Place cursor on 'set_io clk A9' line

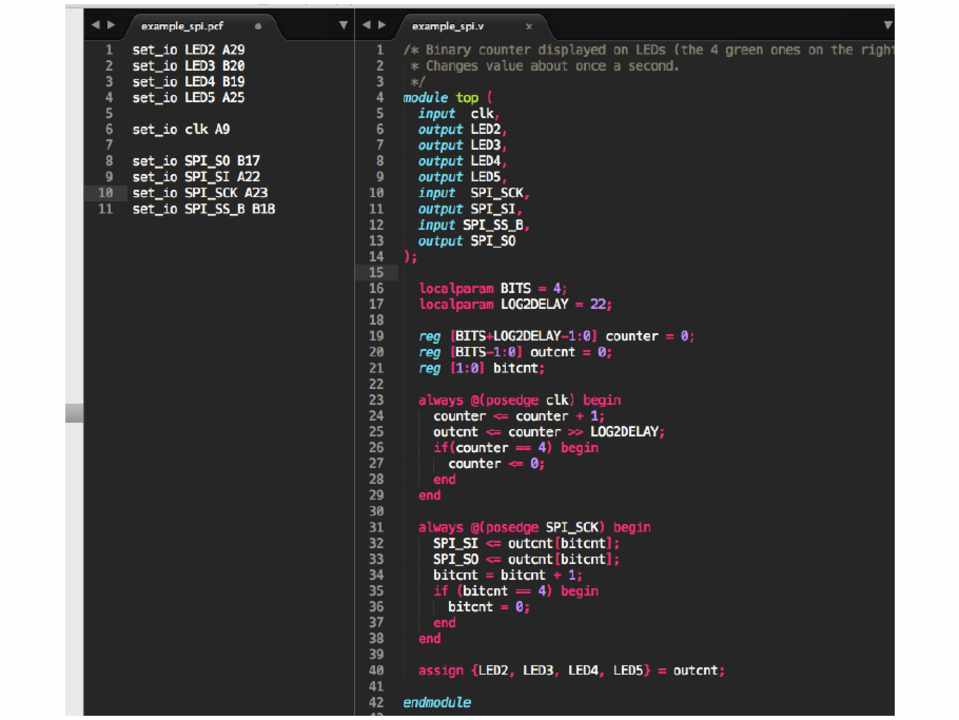[x=184, y=129]
